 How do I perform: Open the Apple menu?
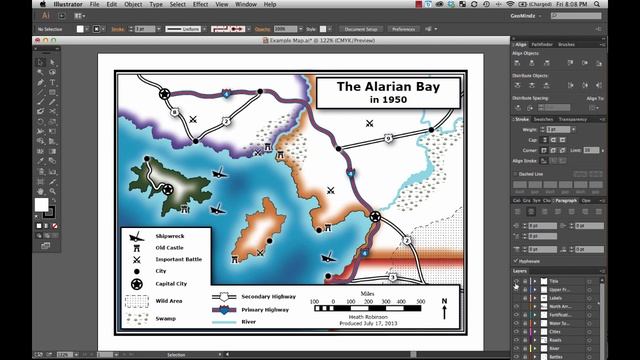coord(43,4)
